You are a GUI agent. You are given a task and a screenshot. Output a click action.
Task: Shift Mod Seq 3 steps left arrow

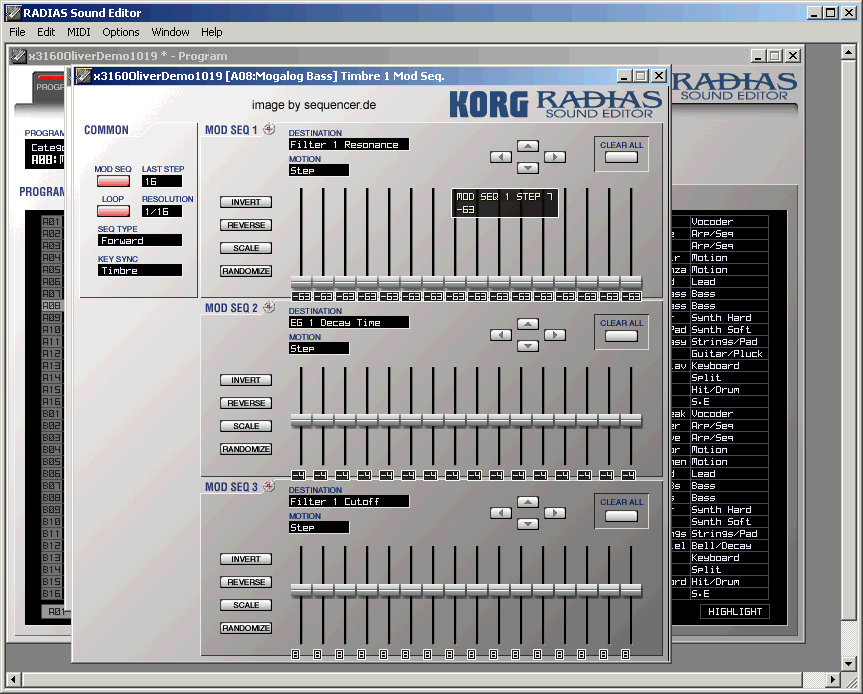[501, 513]
